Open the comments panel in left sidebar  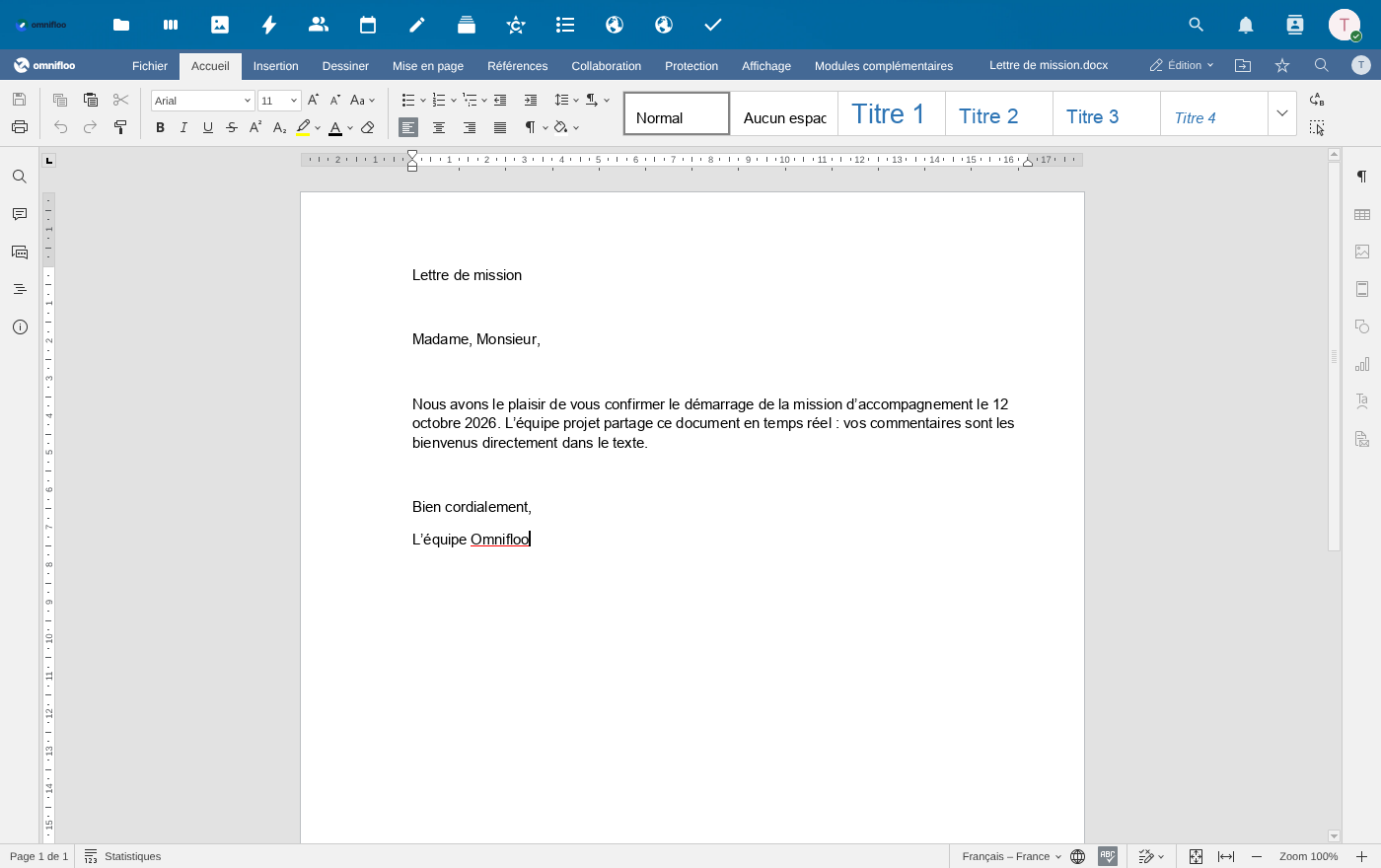click(20, 214)
